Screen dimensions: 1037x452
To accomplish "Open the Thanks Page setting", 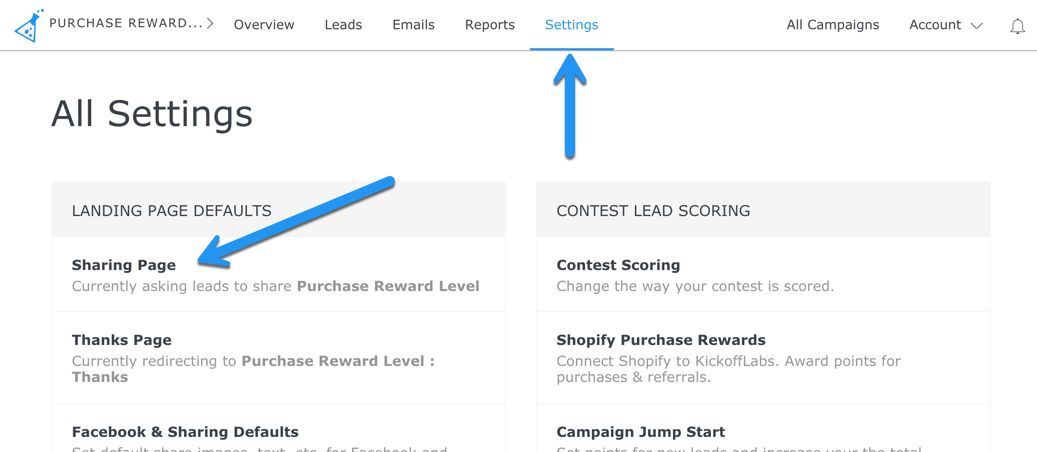I will point(122,340).
